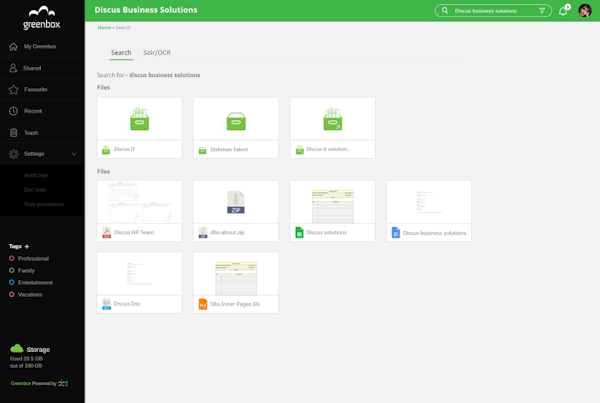Add a new tag with plus icon

[x=27, y=246]
